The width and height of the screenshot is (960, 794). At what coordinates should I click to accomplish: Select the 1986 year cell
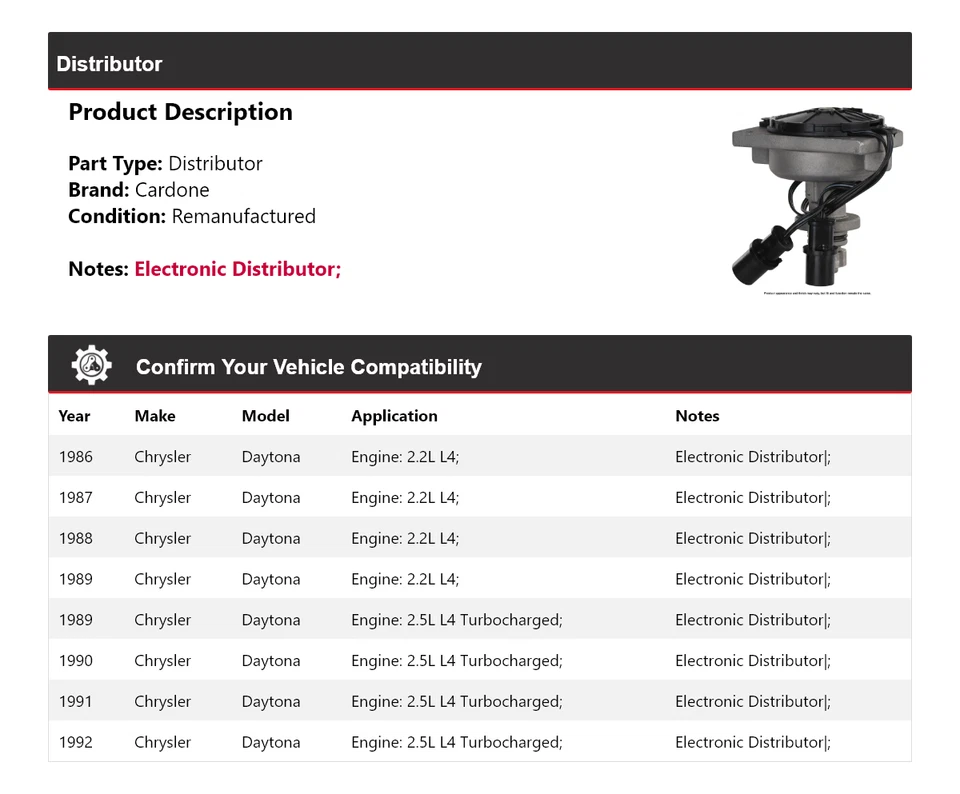[x=76, y=457]
